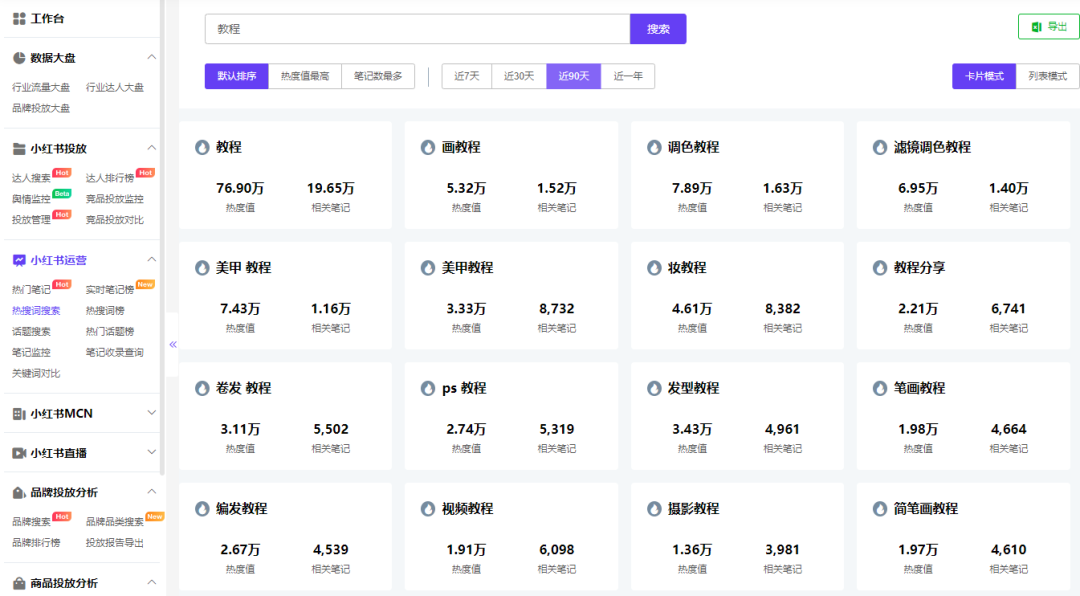Click flame icon on 画教程 card
The width and height of the screenshot is (1080, 596).
428,147
